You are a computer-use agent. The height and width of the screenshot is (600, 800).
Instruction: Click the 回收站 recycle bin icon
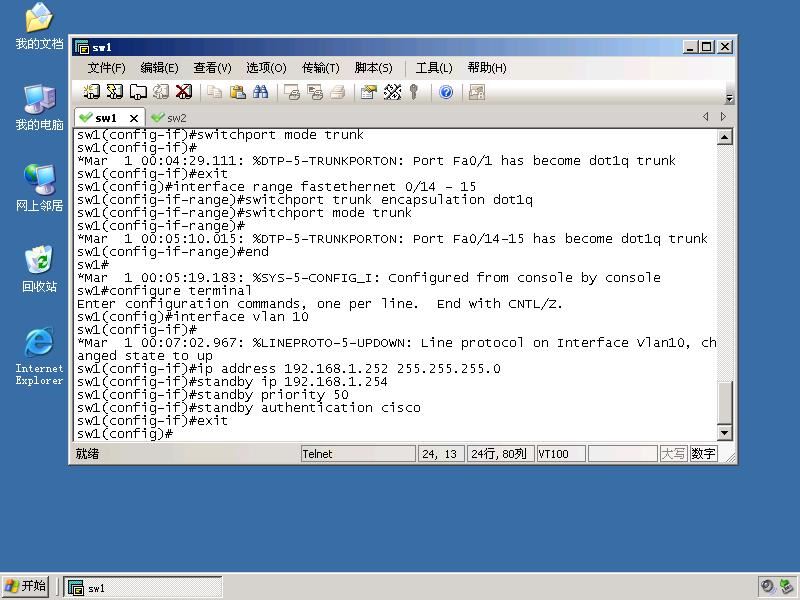pyautogui.click(x=39, y=269)
